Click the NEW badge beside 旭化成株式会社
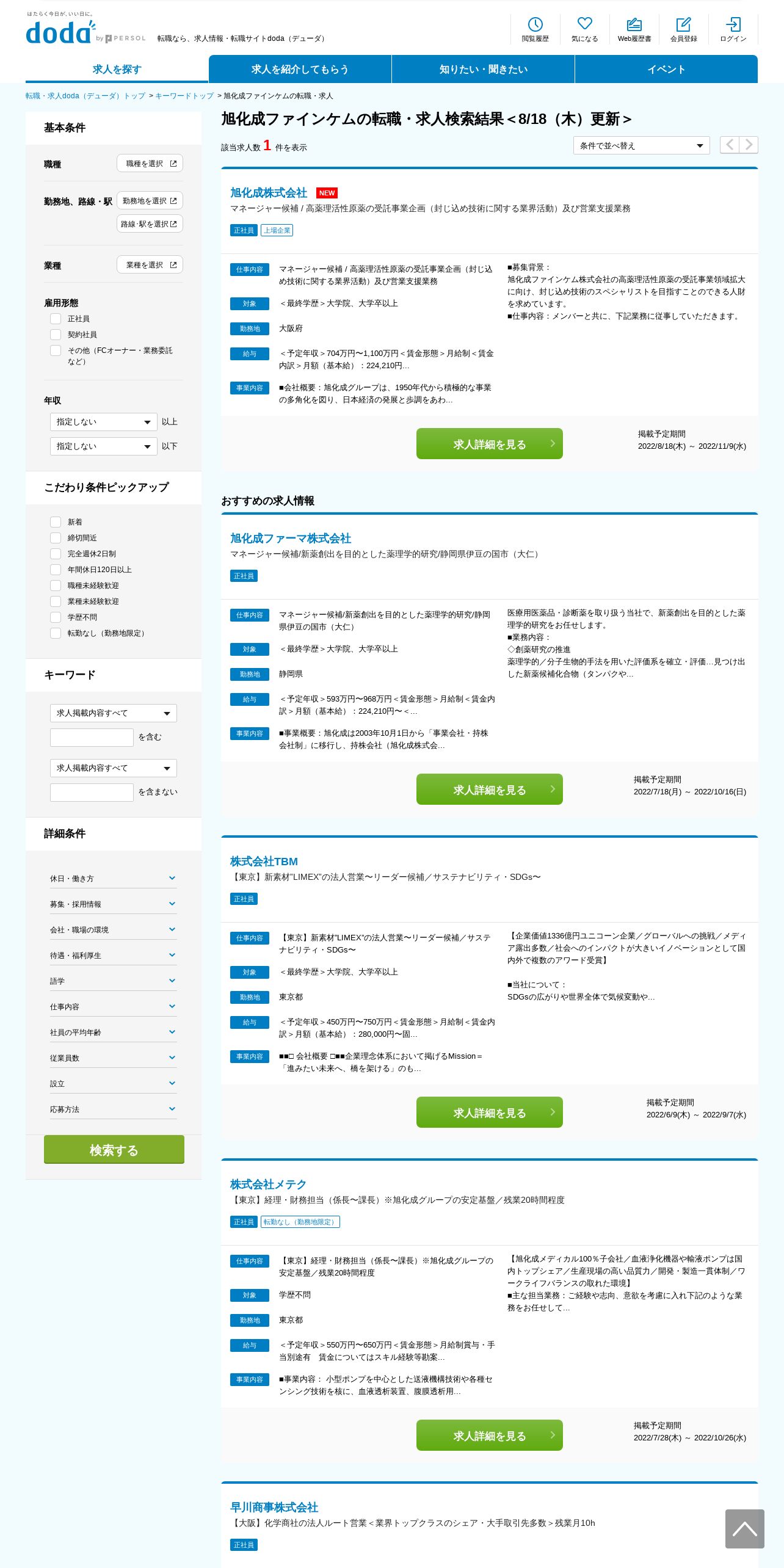Image resolution: width=784 pixels, height=1568 pixels. click(x=327, y=193)
